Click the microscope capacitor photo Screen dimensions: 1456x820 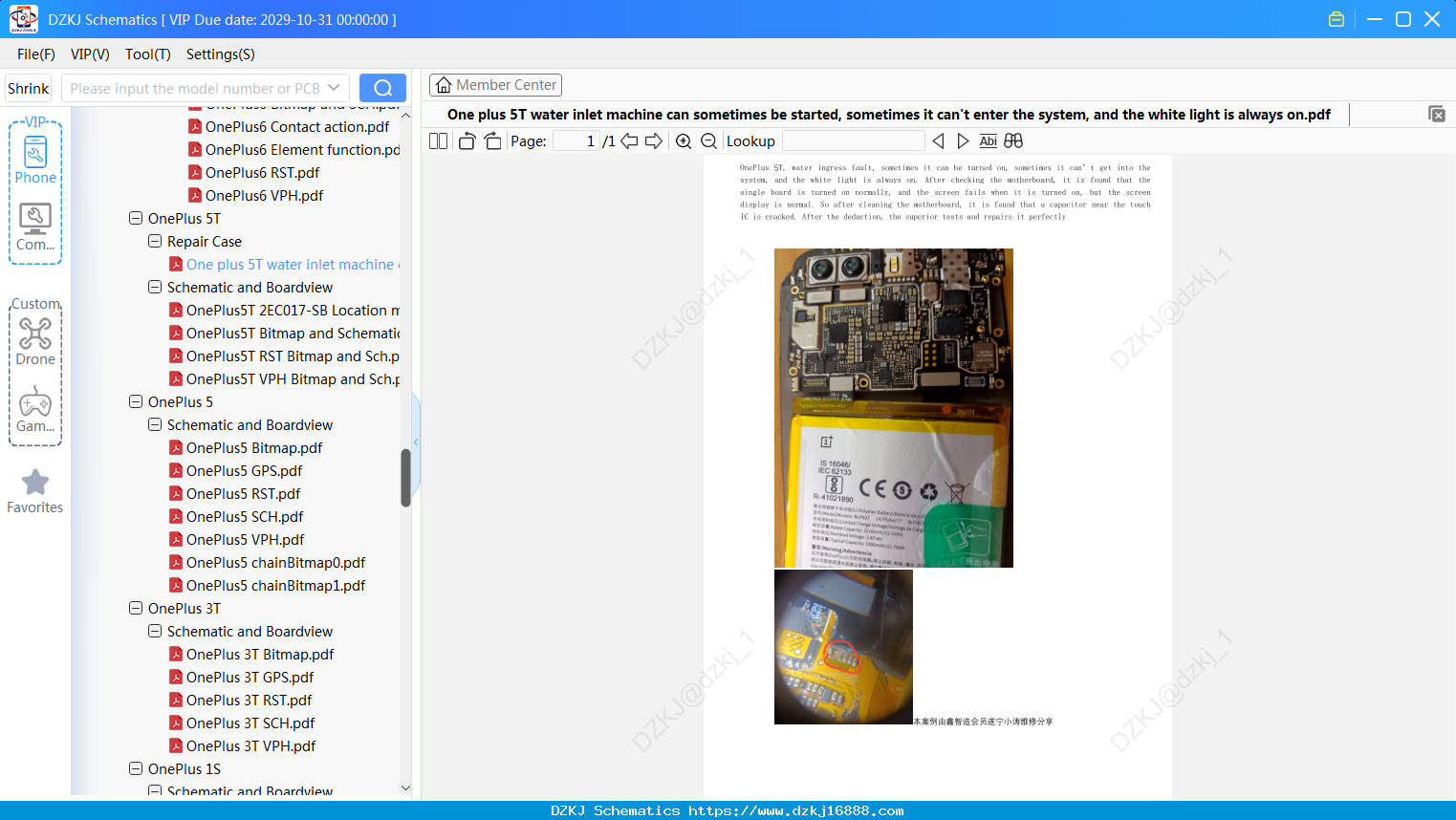pos(843,647)
